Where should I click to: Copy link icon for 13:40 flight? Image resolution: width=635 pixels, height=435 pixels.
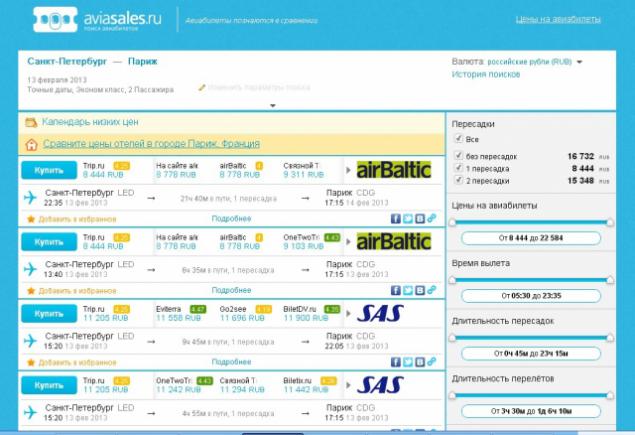432,290
